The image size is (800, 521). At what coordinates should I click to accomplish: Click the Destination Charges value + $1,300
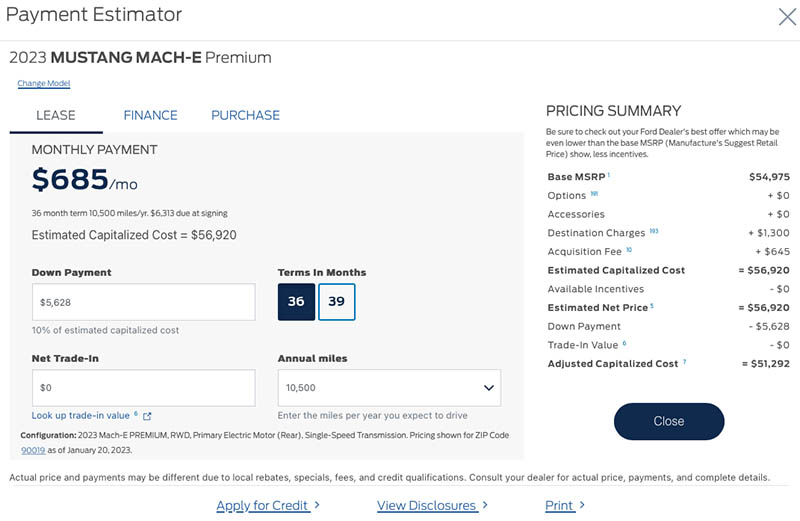click(x=768, y=233)
